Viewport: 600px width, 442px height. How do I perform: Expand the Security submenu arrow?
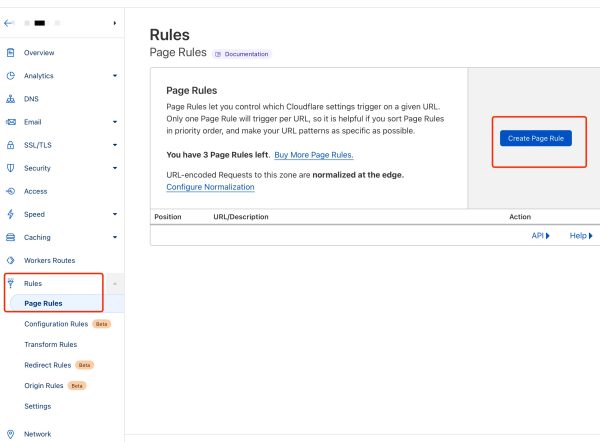pyautogui.click(x=115, y=168)
